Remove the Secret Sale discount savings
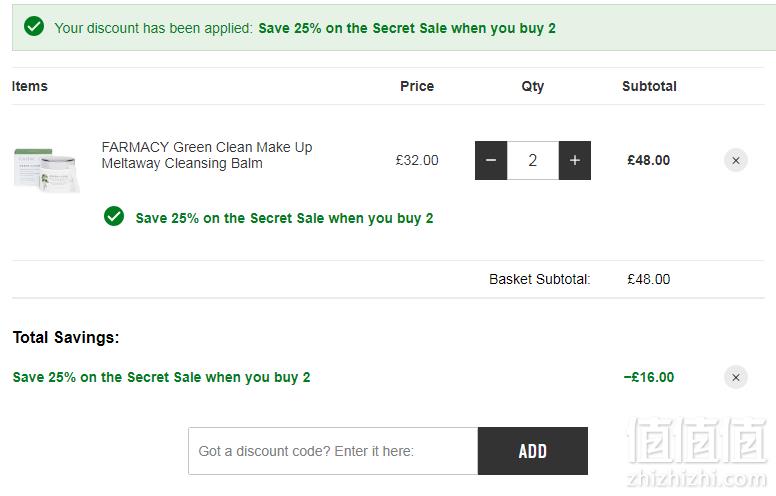The width and height of the screenshot is (776, 496). [736, 377]
